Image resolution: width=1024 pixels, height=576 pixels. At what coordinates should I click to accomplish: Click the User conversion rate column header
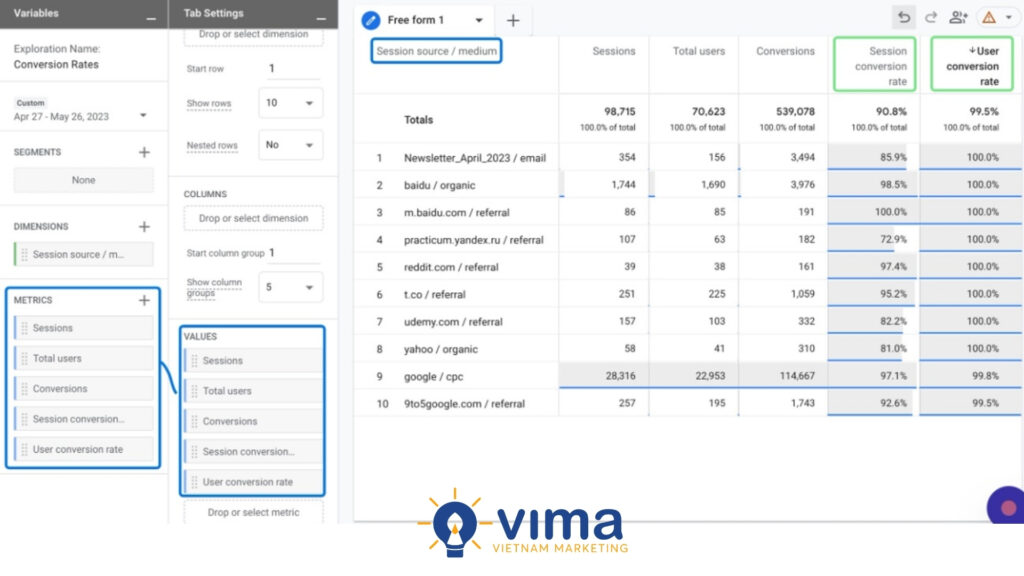pyautogui.click(x=971, y=66)
